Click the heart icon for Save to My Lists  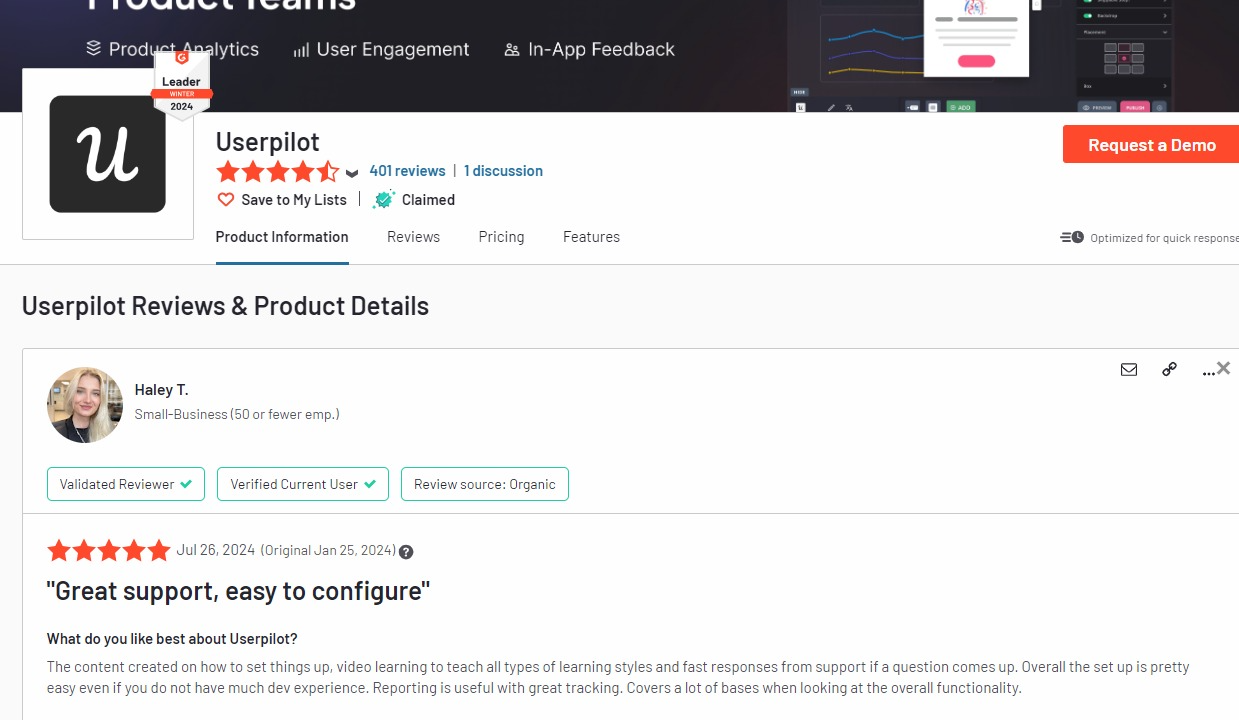coord(226,200)
